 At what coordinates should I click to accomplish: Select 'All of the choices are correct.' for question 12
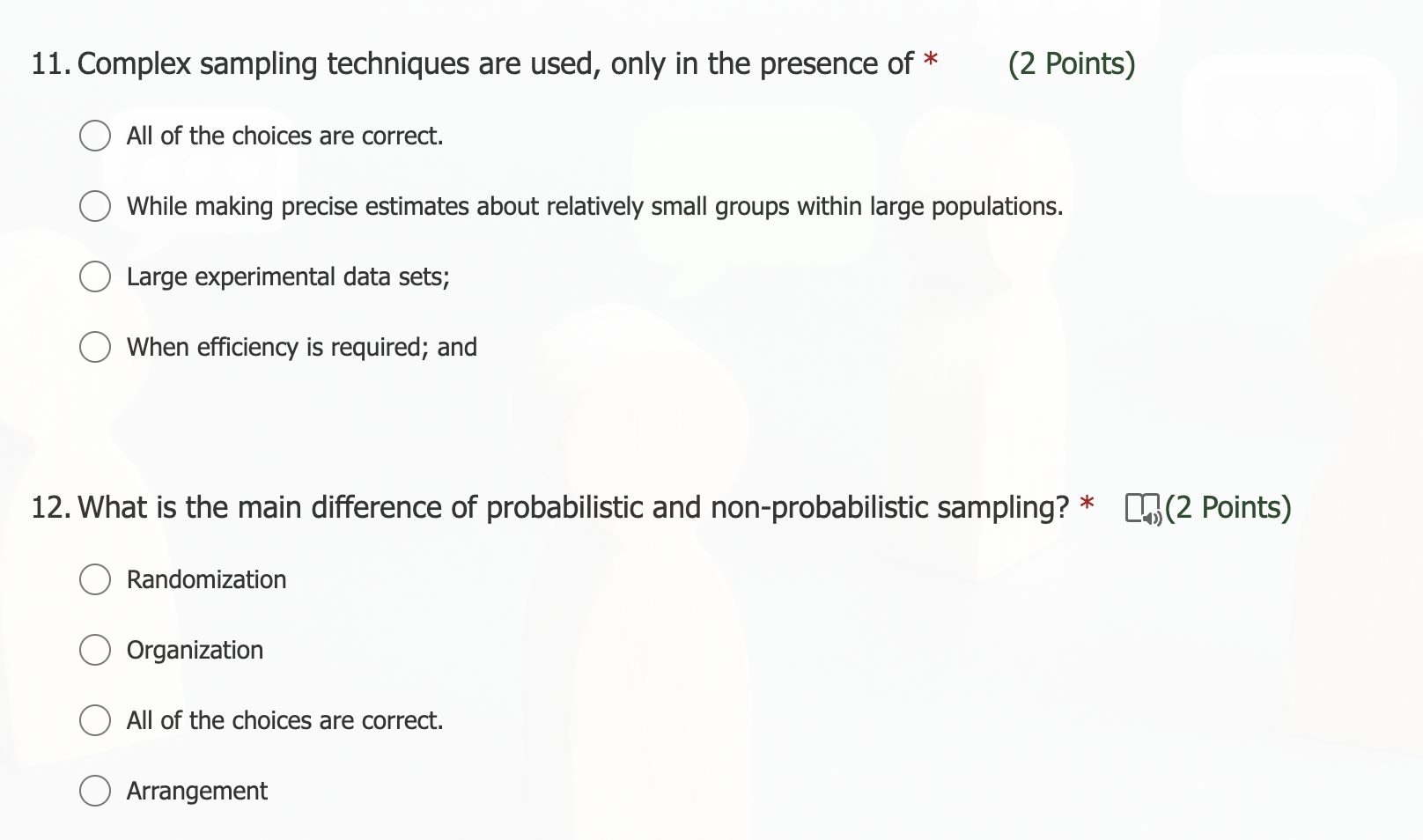pyautogui.click(x=95, y=720)
